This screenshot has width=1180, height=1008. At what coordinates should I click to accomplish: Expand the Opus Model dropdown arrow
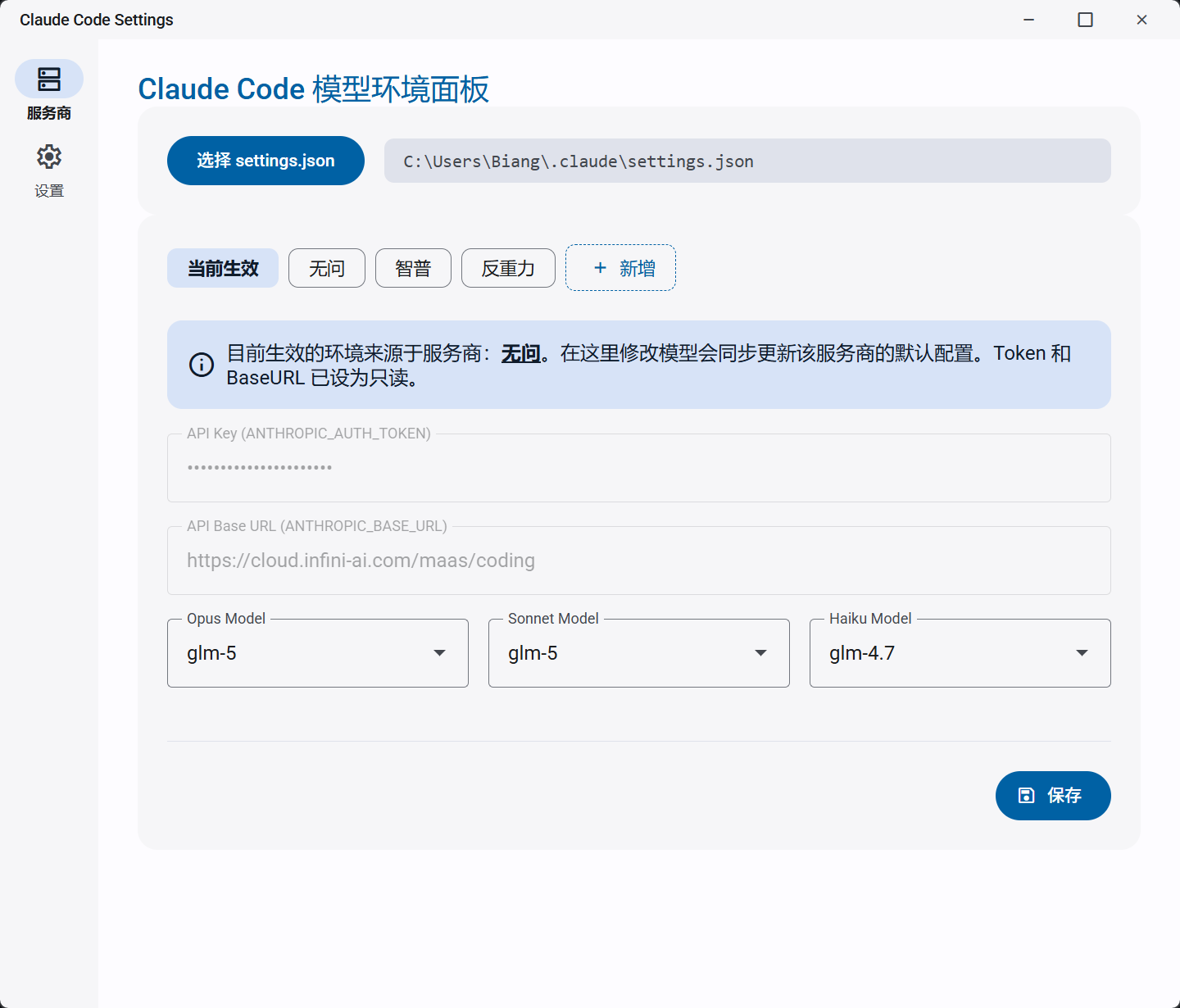(x=440, y=653)
